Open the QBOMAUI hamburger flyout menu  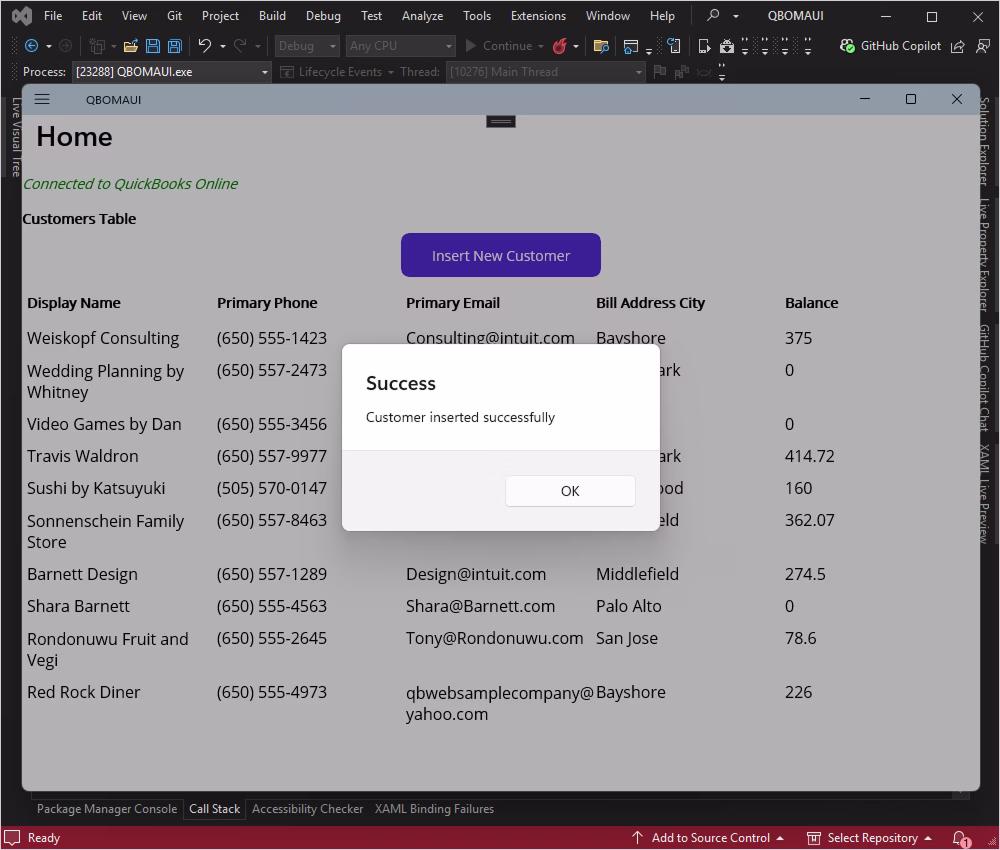tap(42, 99)
